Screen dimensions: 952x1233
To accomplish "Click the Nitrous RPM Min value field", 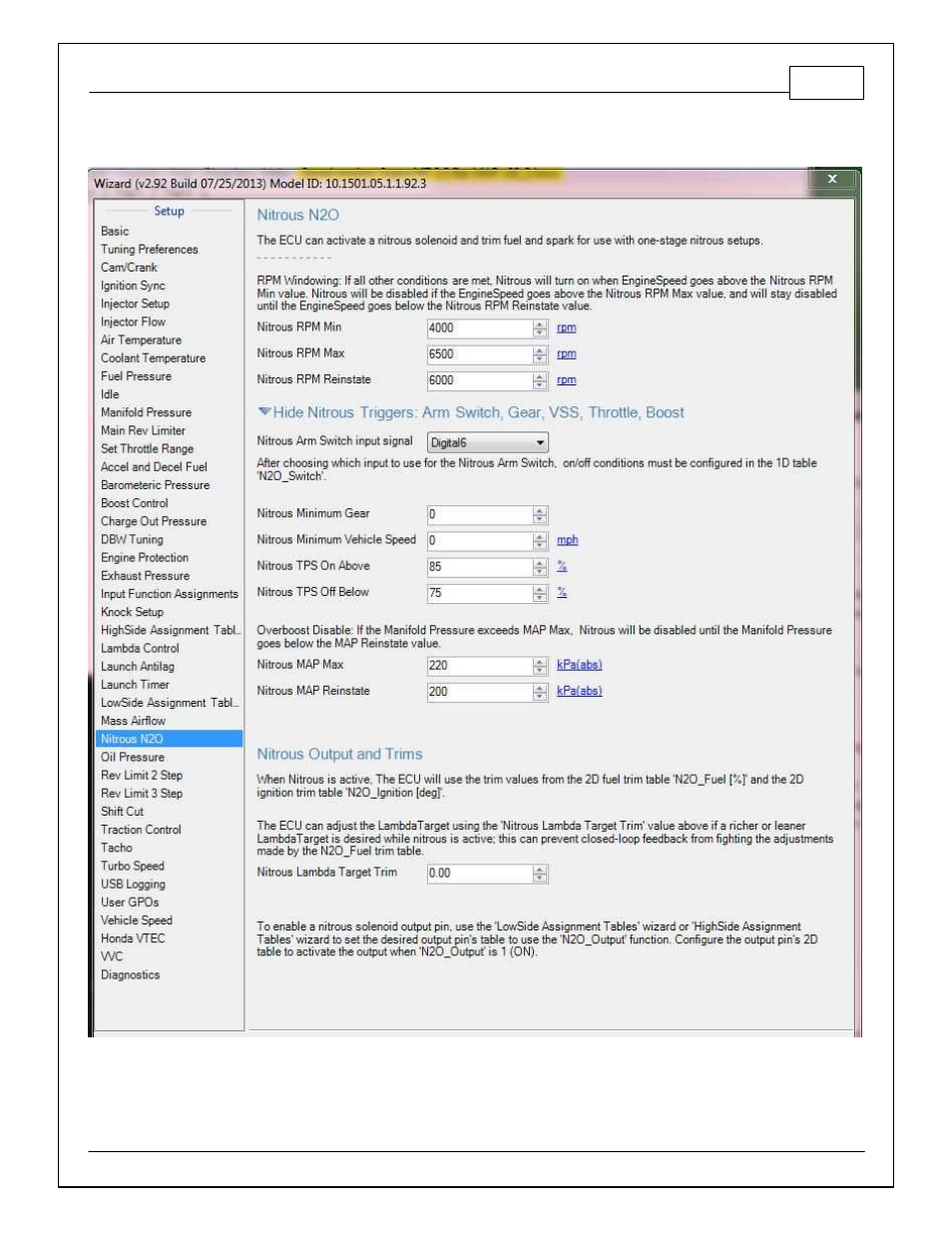I will coord(479,328).
